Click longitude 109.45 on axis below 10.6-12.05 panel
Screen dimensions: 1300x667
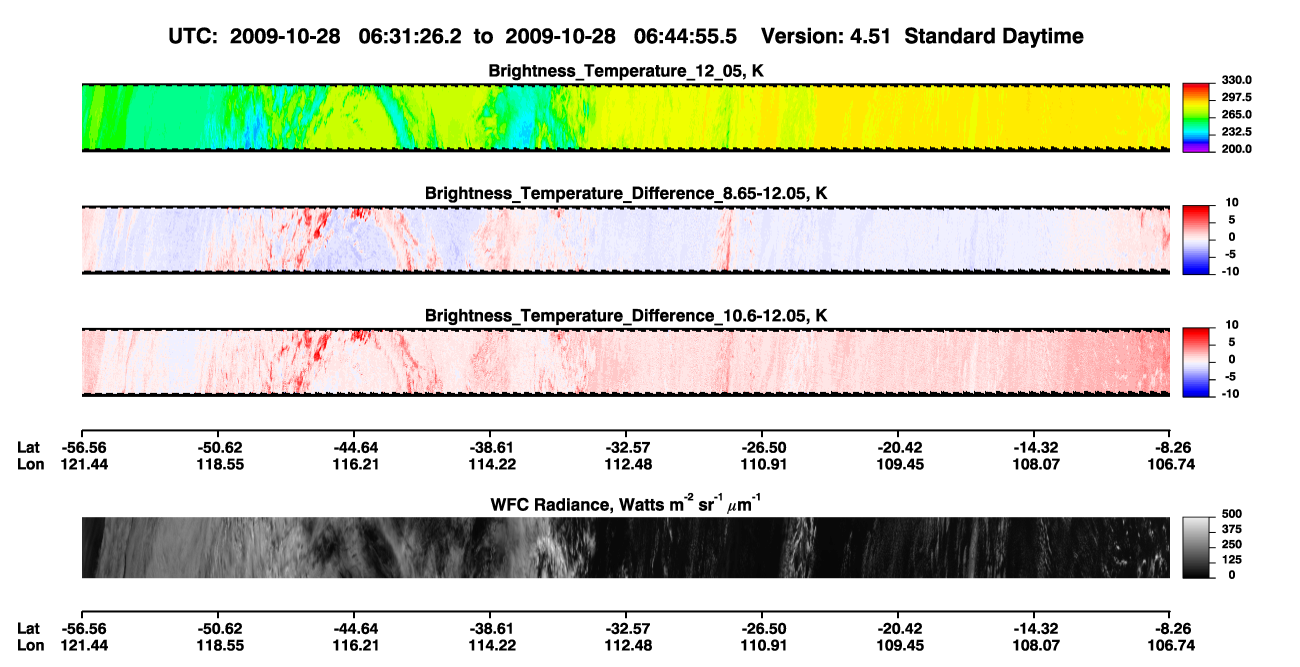tap(897, 464)
